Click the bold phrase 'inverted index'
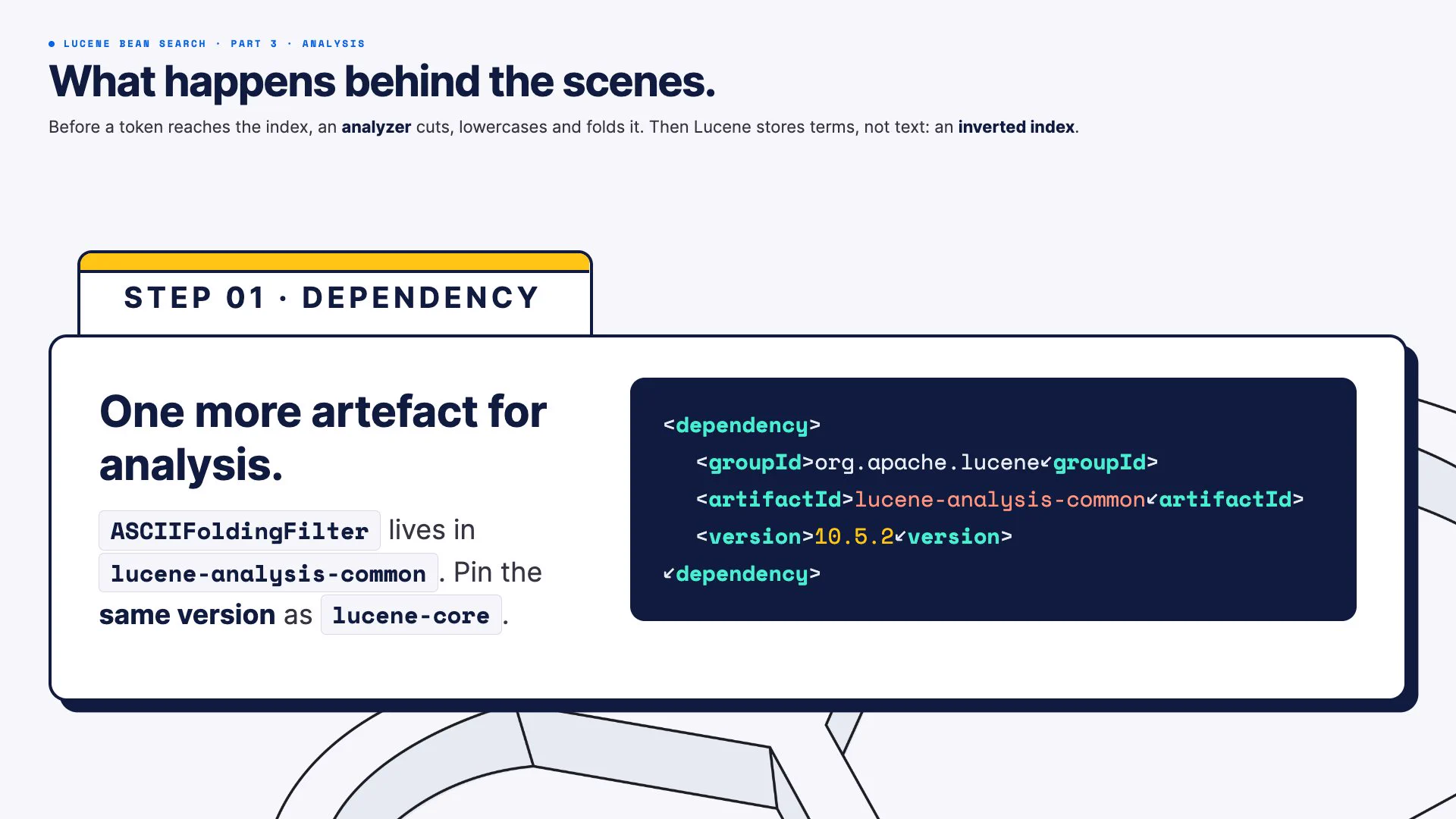Screen dimensions: 1456x819 pos(1016,127)
